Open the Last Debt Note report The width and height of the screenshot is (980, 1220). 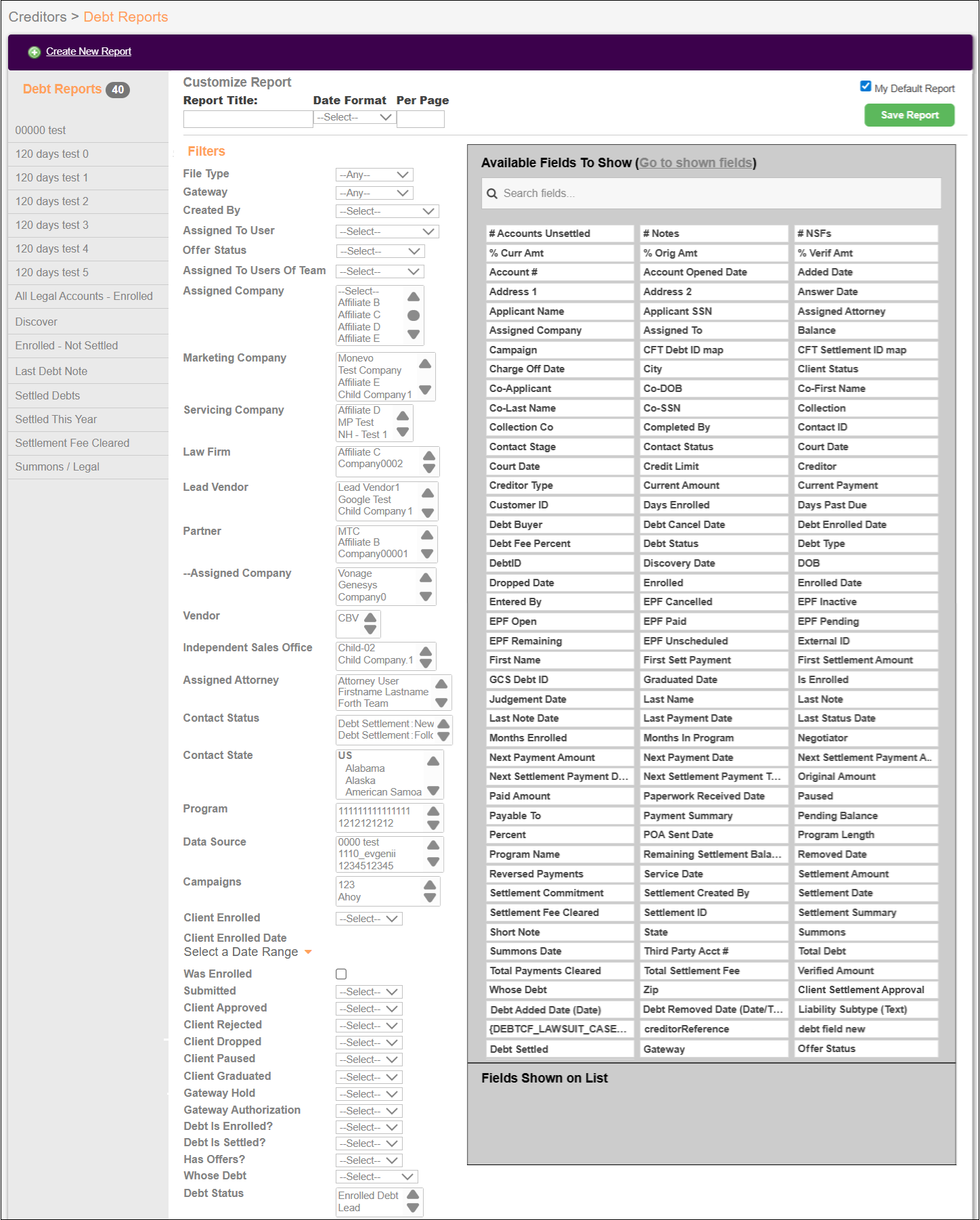click(x=51, y=372)
